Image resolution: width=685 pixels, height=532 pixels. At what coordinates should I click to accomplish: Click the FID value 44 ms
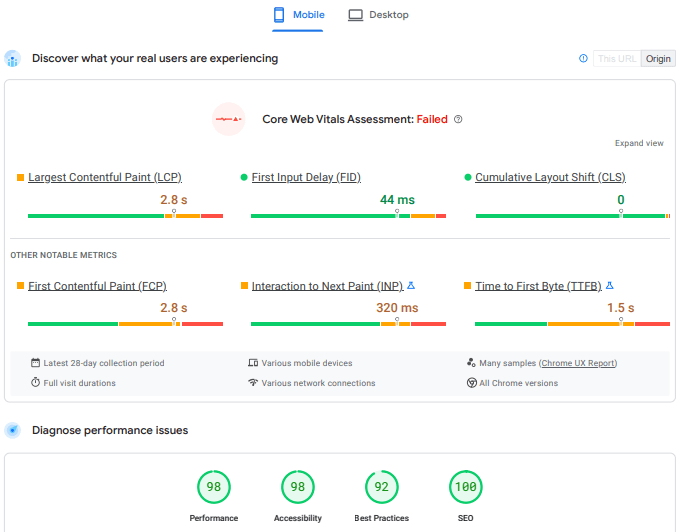[x=397, y=200]
